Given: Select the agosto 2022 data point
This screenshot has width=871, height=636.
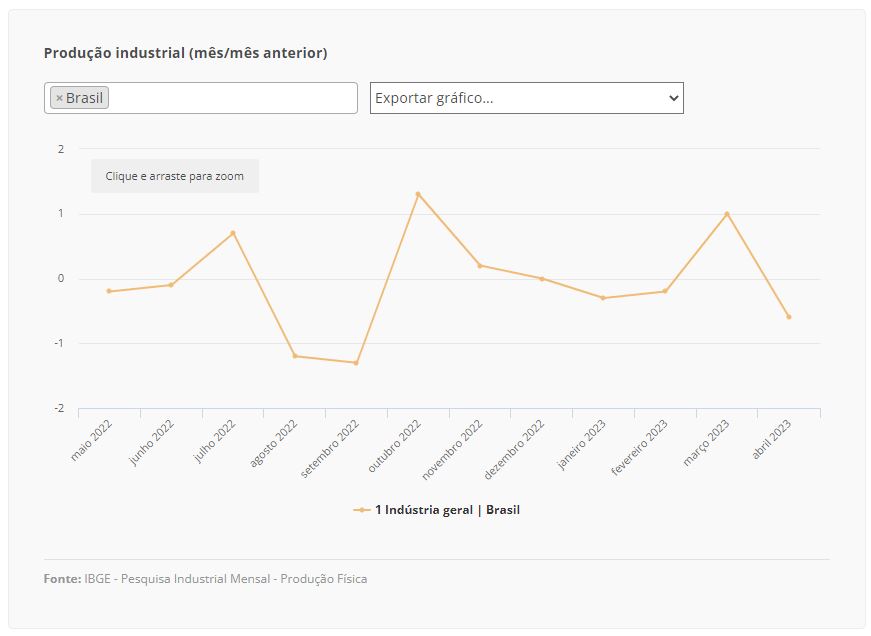Looking at the screenshot, I should point(295,356).
